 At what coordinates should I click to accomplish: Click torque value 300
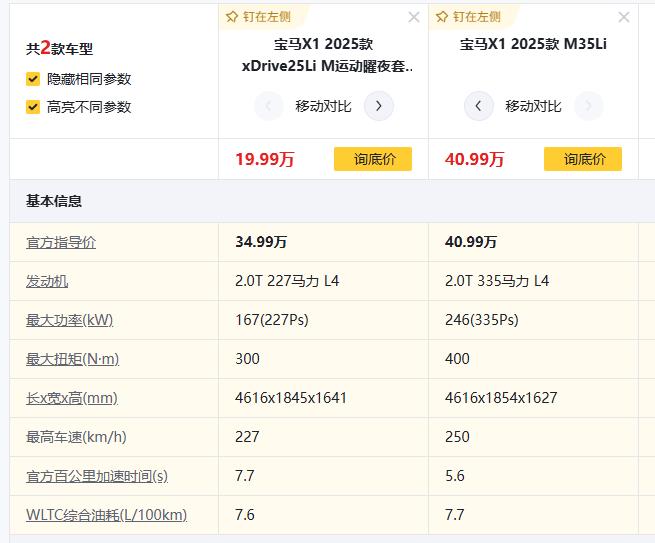point(247,359)
